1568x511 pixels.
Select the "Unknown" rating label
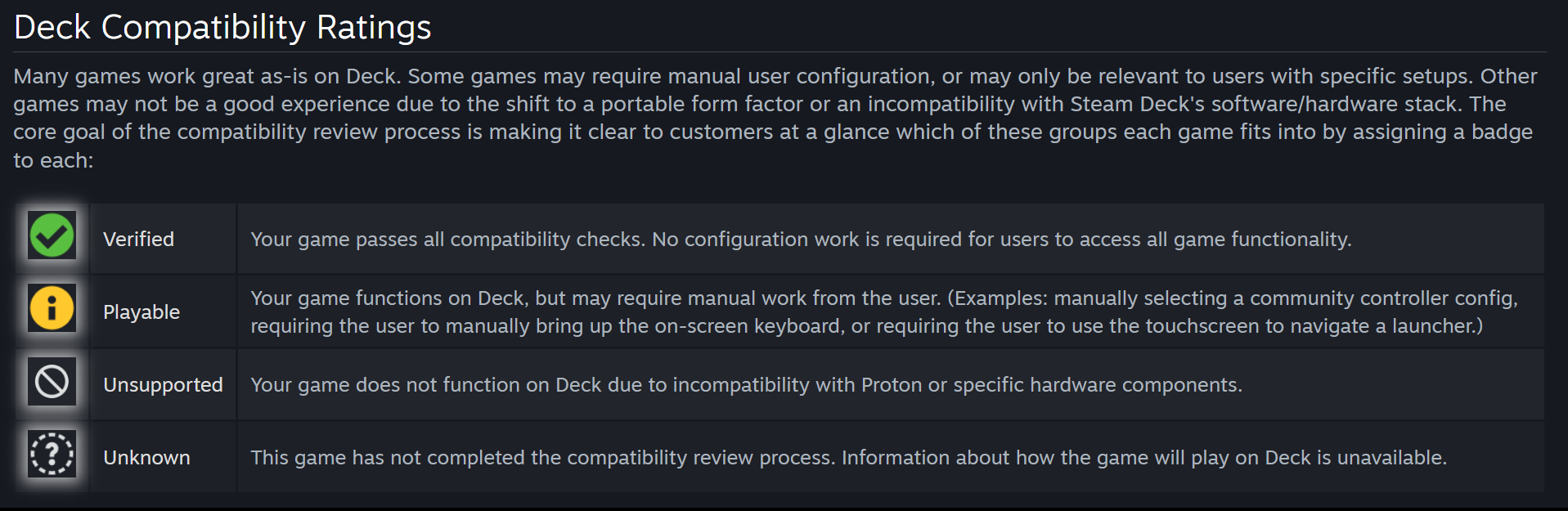tap(146, 457)
